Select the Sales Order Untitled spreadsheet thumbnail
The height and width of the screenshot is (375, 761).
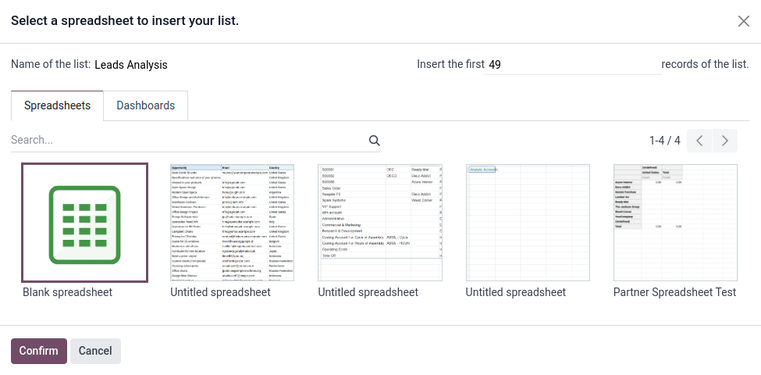pos(380,223)
